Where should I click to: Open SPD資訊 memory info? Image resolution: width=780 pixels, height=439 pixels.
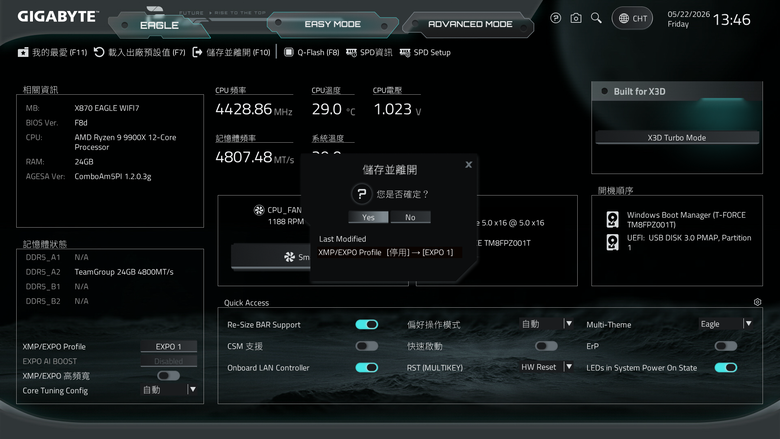pyautogui.click(x=369, y=52)
